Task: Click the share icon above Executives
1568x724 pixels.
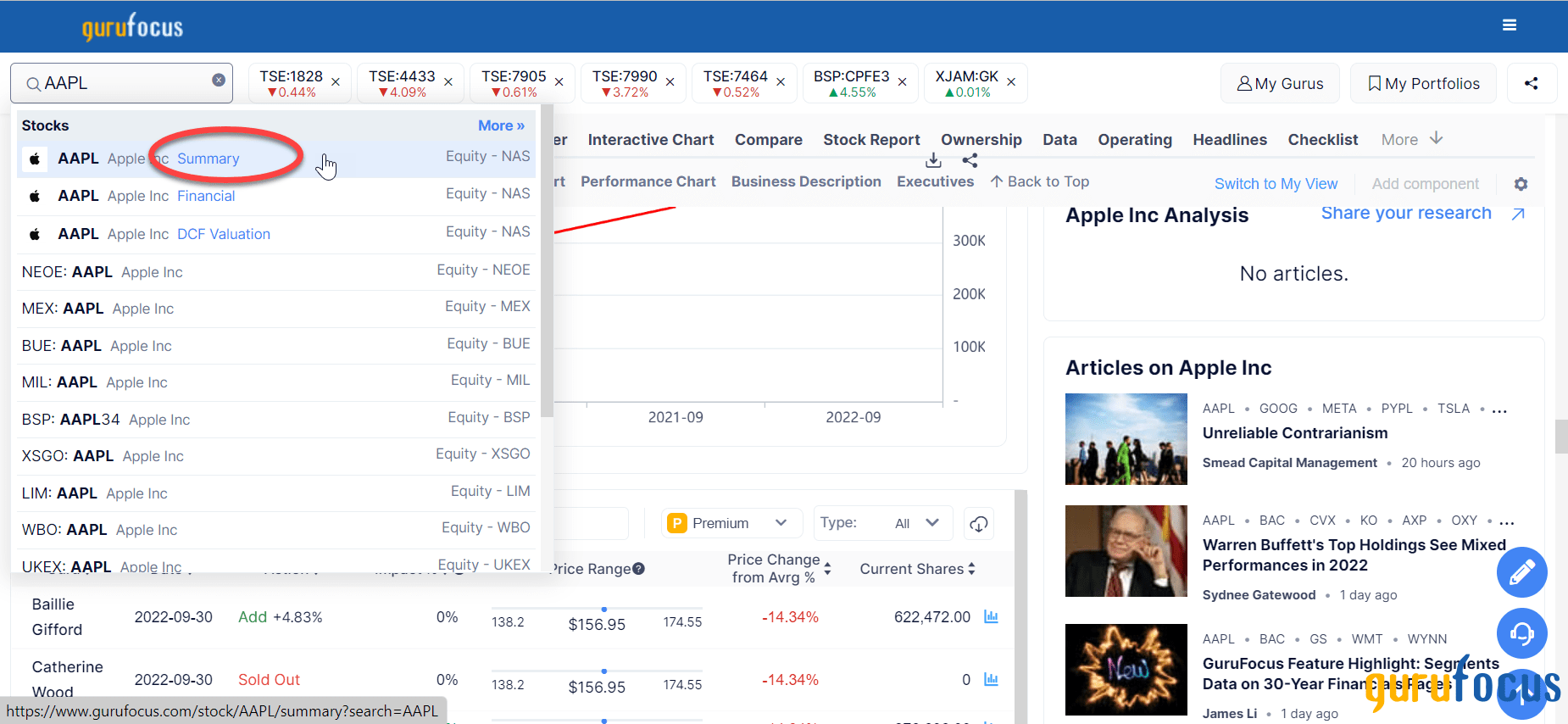Action: 970,160
